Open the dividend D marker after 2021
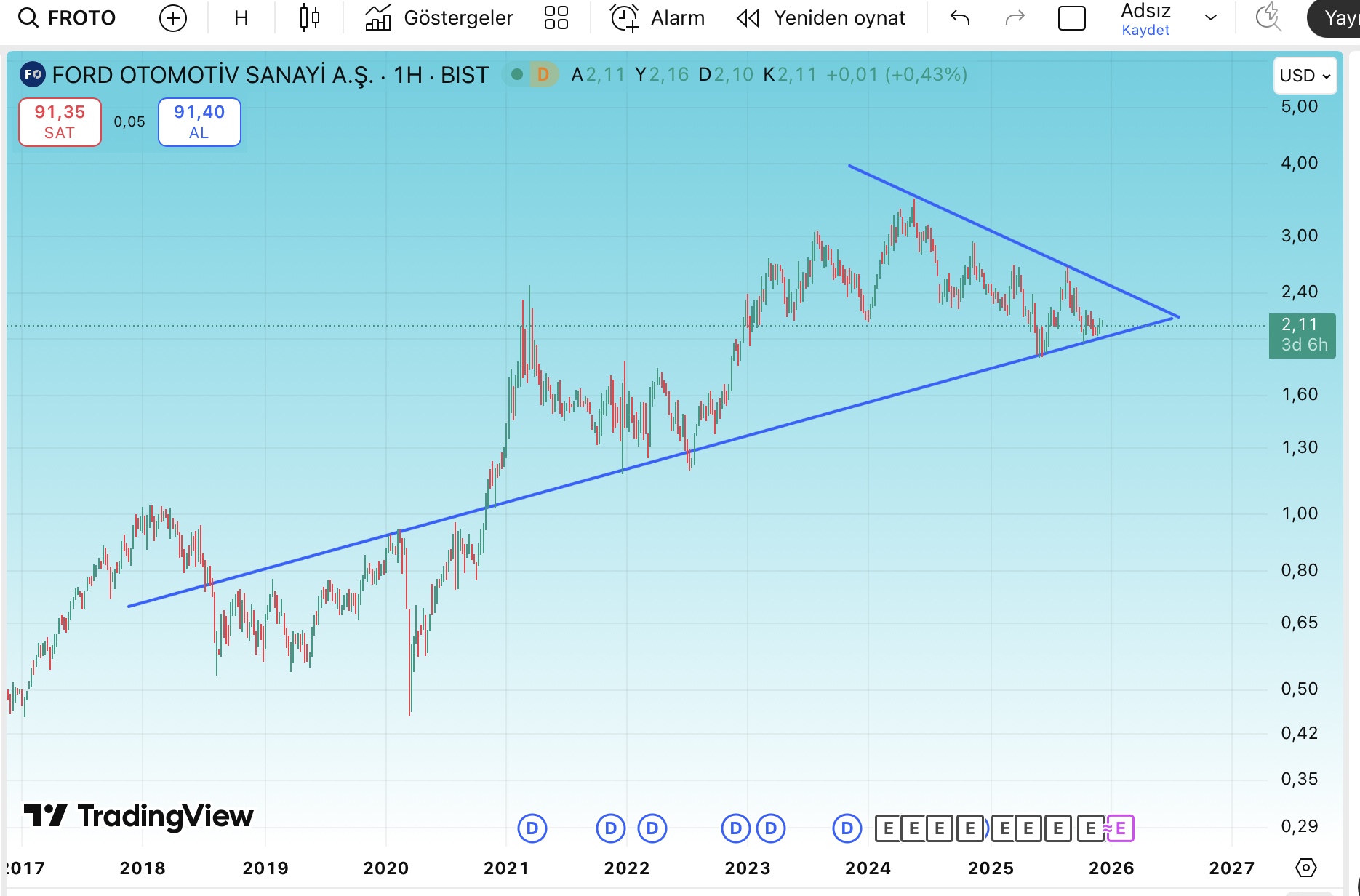The height and width of the screenshot is (896, 1360). point(532,828)
